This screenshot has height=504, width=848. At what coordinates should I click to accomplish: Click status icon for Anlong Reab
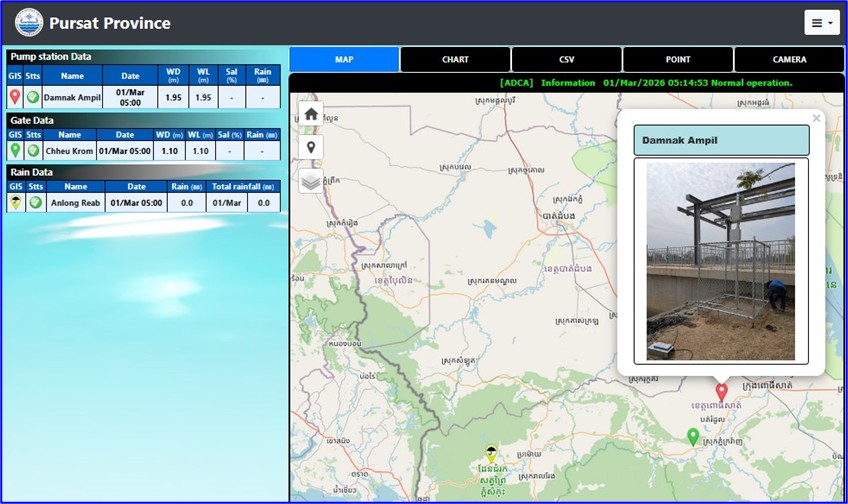[x=35, y=202]
